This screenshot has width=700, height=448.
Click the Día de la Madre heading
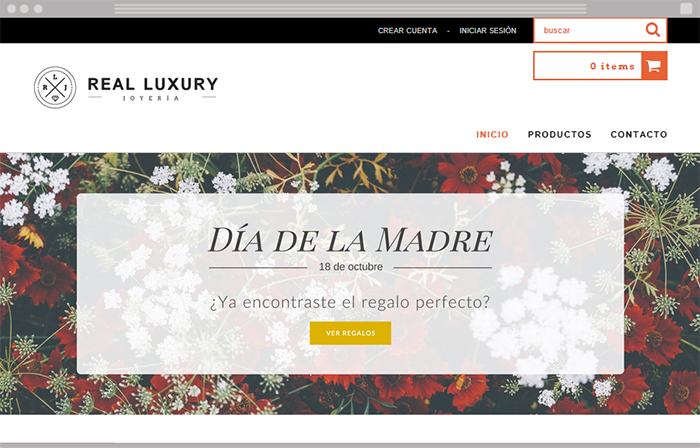click(350, 240)
